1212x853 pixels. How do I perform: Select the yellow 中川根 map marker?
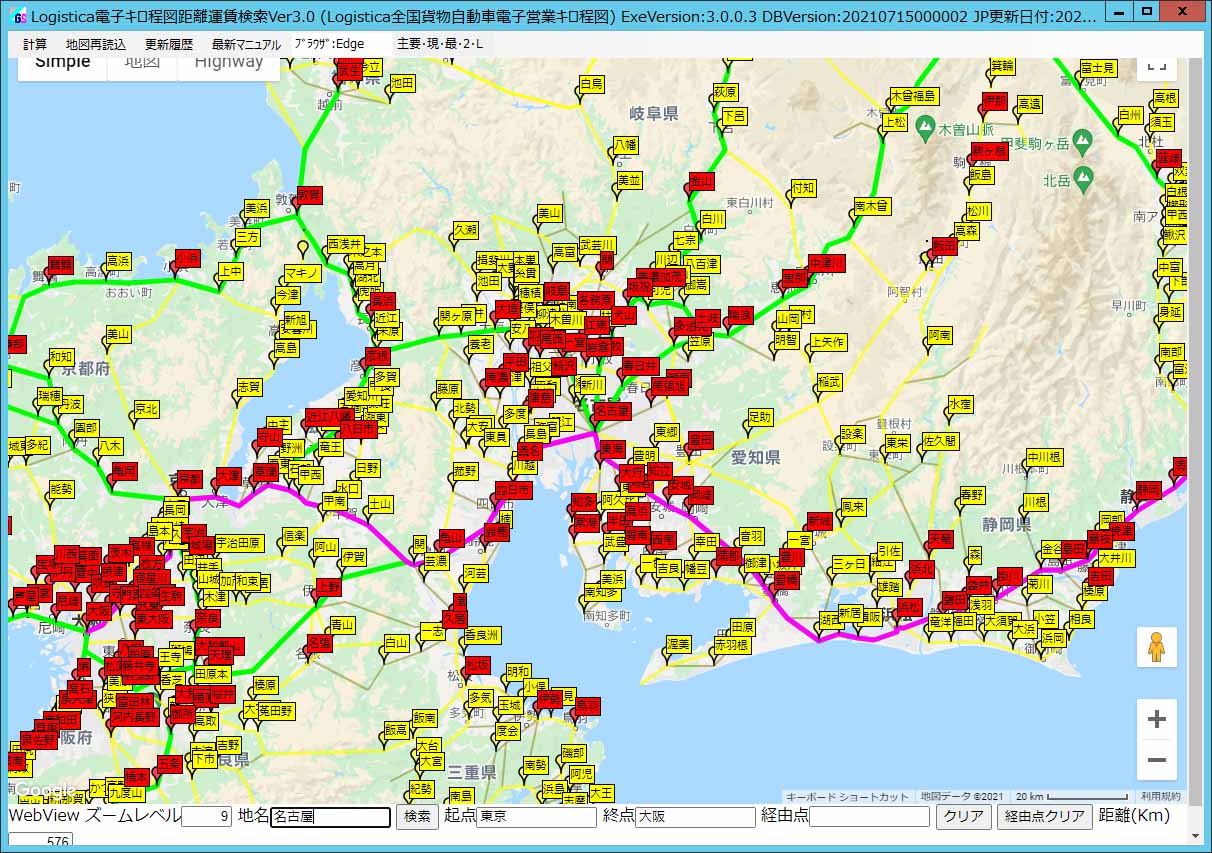(x=1044, y=459)
